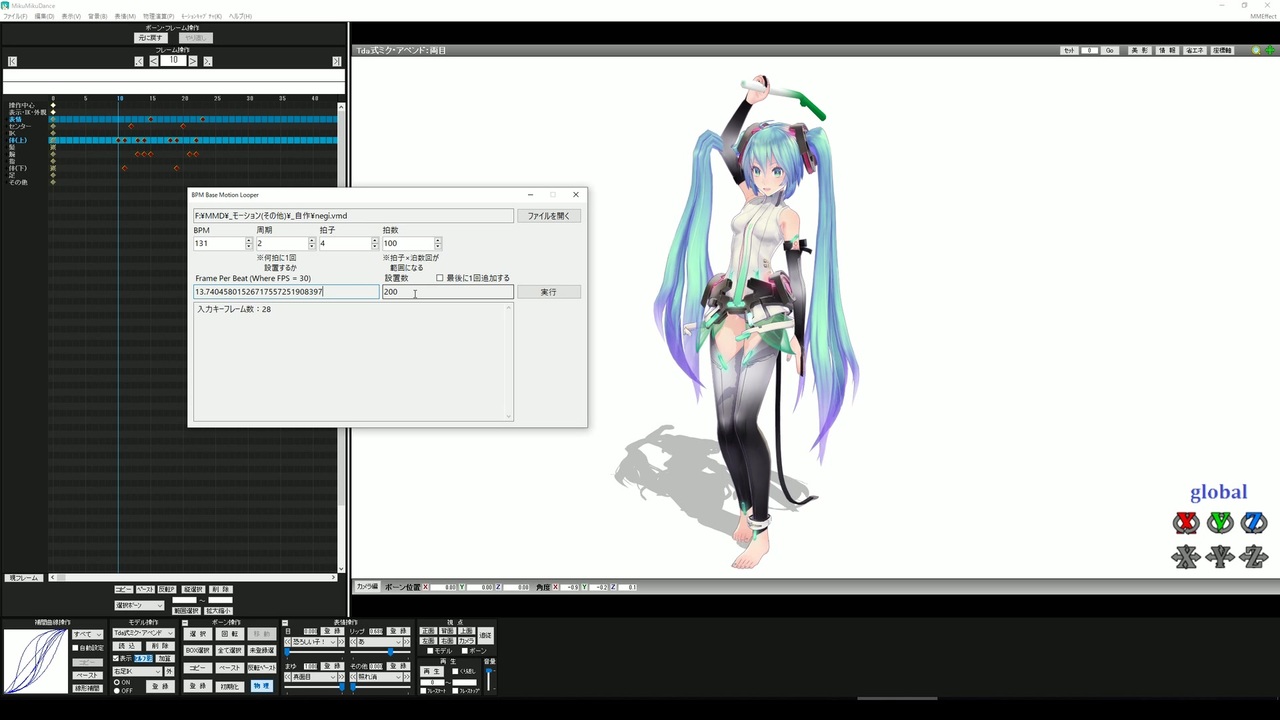Click previous eyebrow morph arrow
Screen dimensions: 1280x720
tap(287, 677)
